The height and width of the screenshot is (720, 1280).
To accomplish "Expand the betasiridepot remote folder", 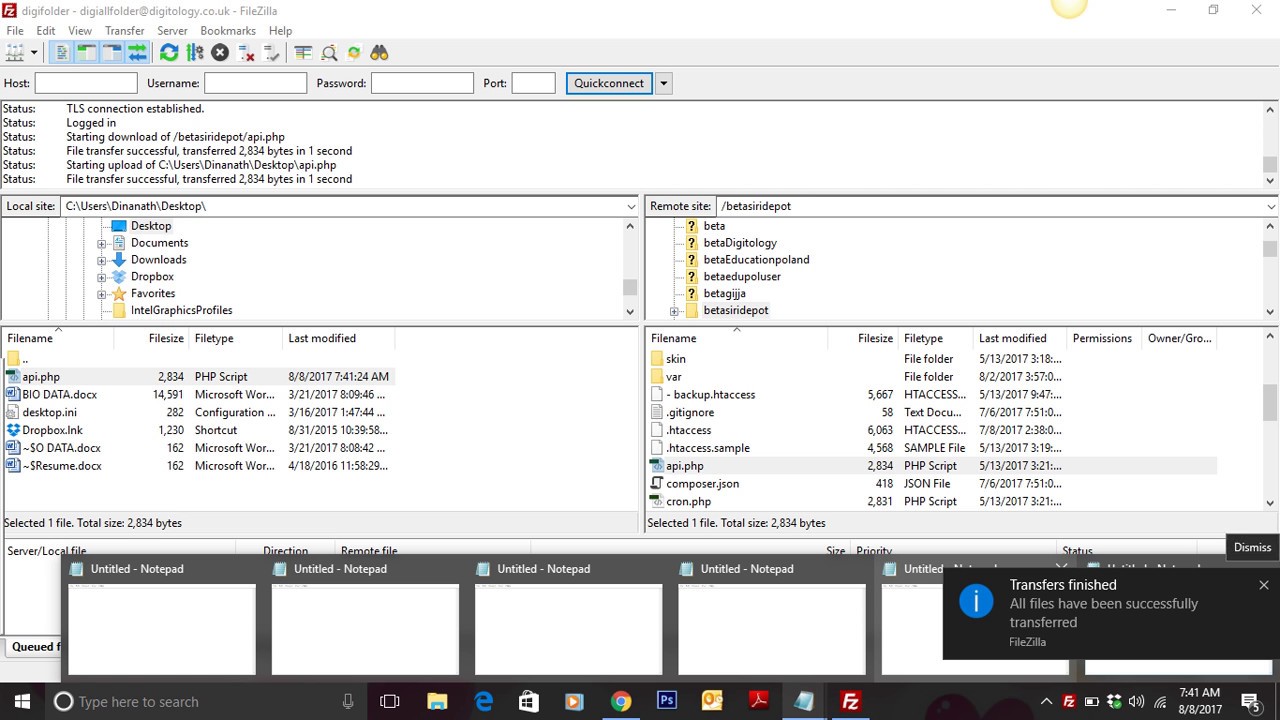I will point(674,311).
